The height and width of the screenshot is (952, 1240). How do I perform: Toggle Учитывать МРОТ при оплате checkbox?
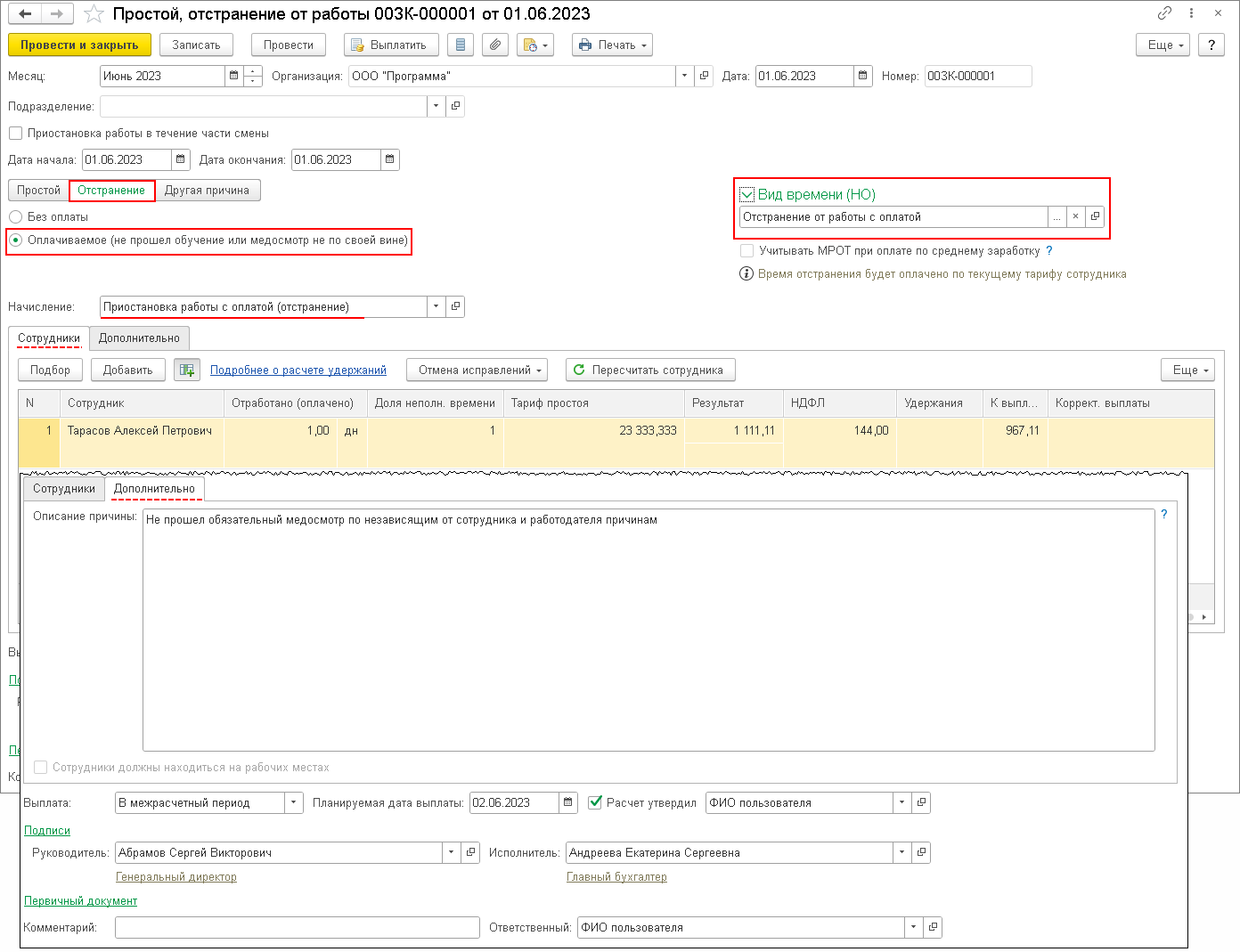pyautogui.click(x=747, y=250)
